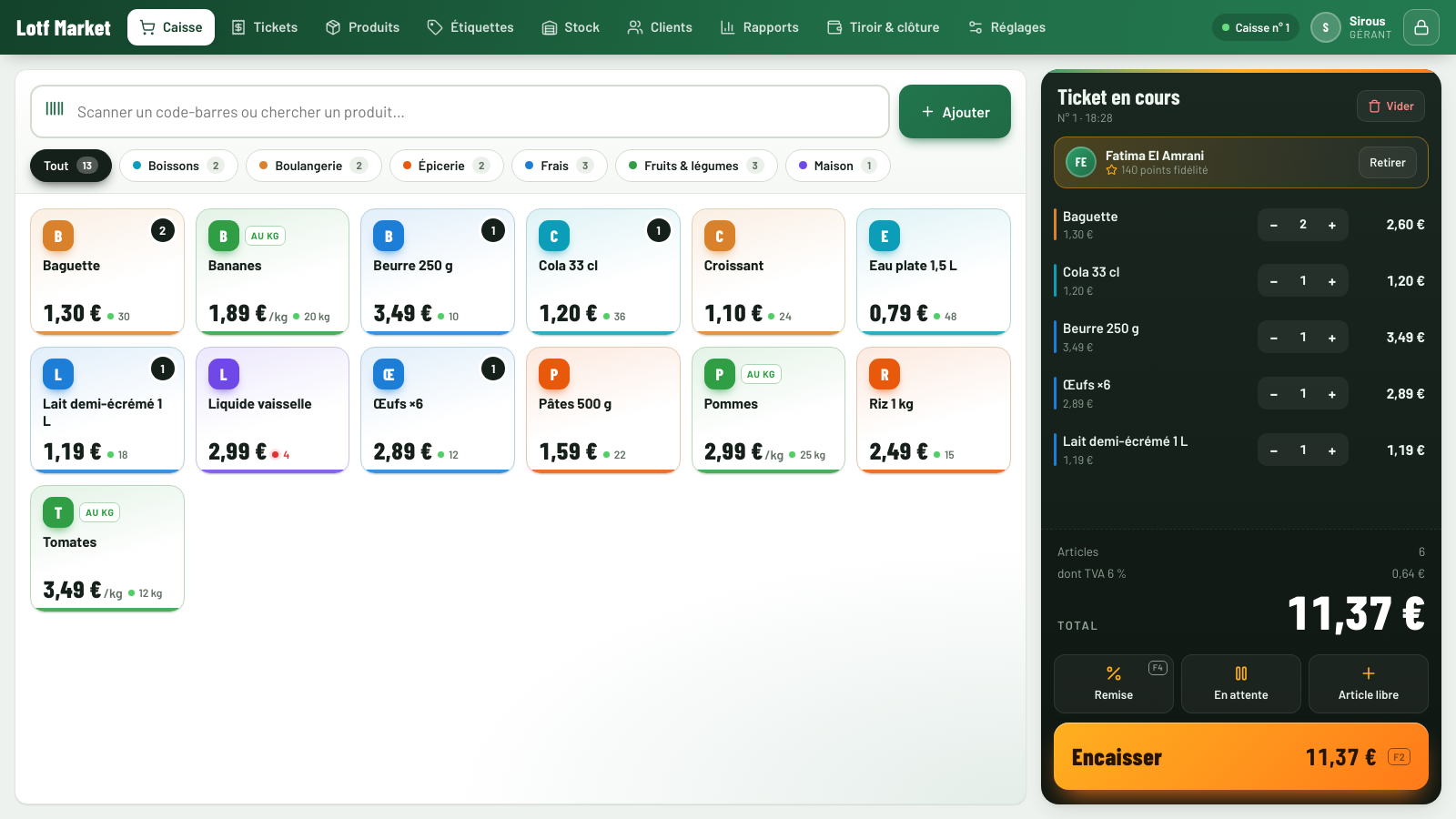Open the Clients section
Screen dimensions: 1456x819
coord(660,27)
